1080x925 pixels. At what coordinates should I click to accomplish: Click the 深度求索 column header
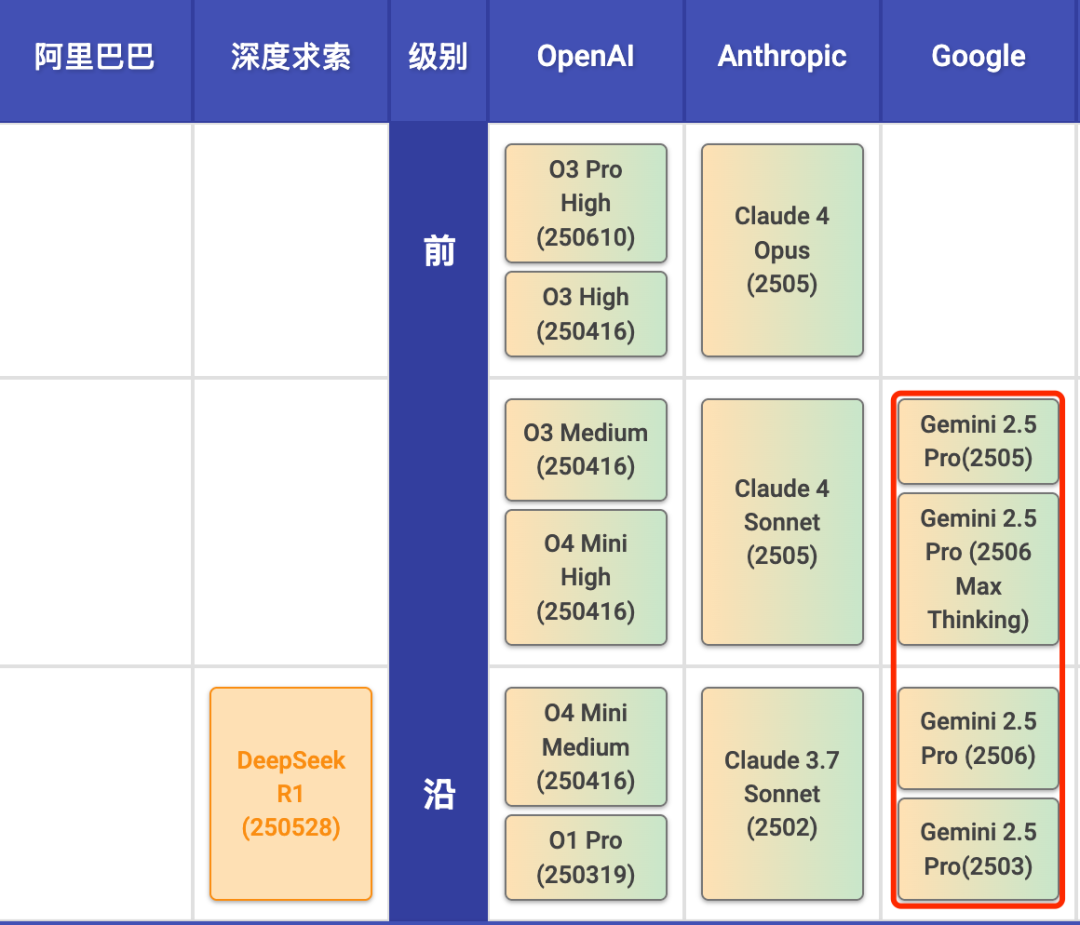tap(290, 56)
